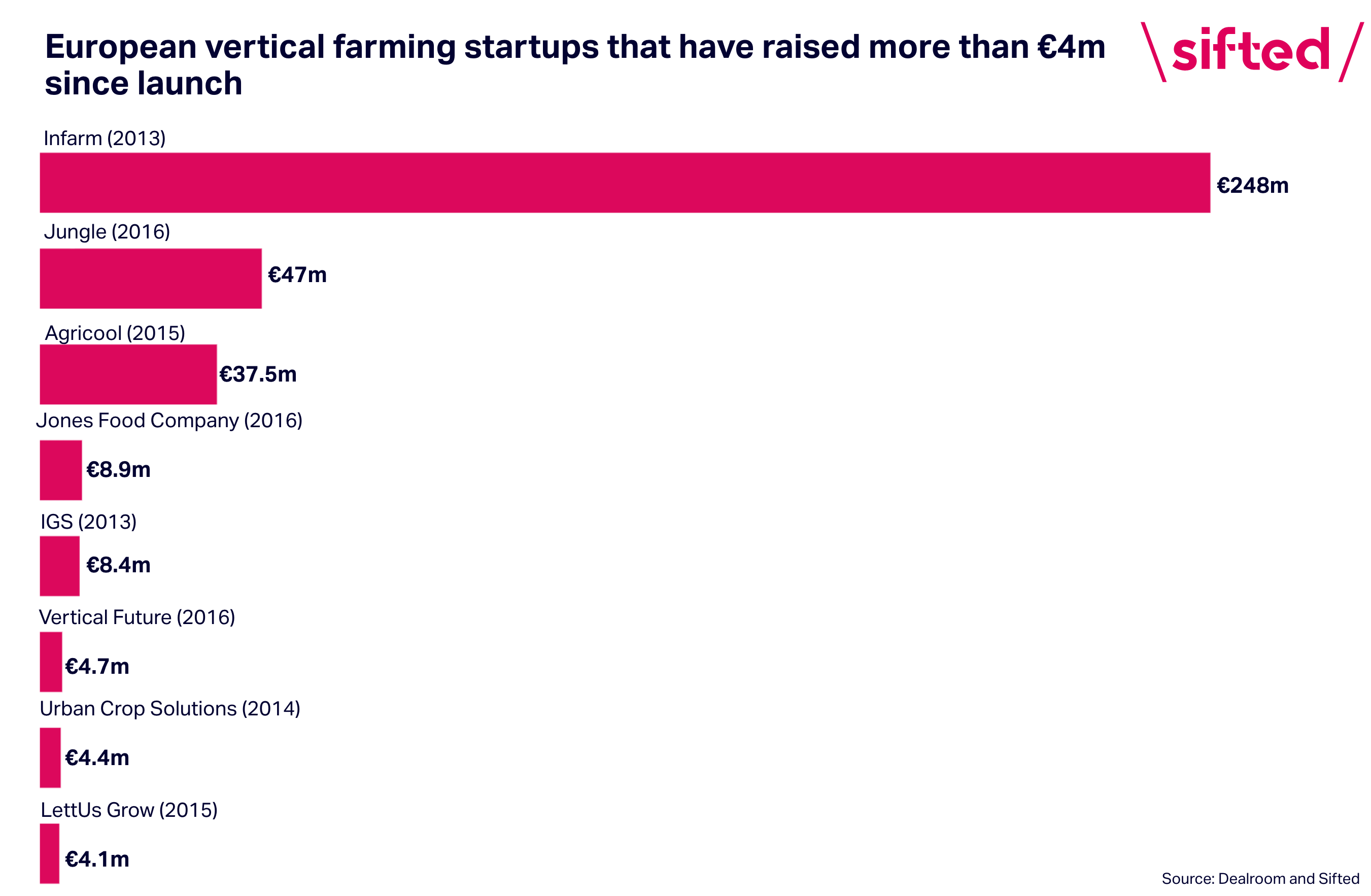Select the Infarm €248m bar
The width and height of the screenshot is (1371, 896).
(x=625, y=183)
